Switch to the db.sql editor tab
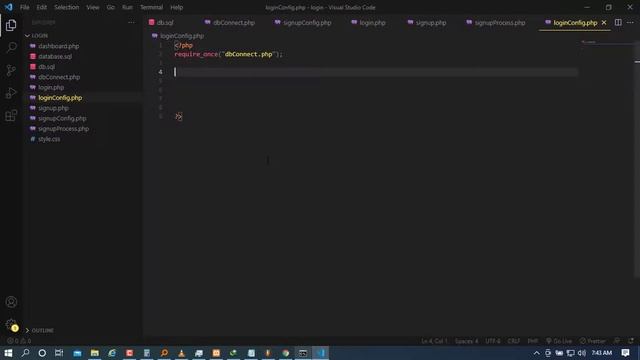The height and width of the screenshot is (360, 640). 164,22
